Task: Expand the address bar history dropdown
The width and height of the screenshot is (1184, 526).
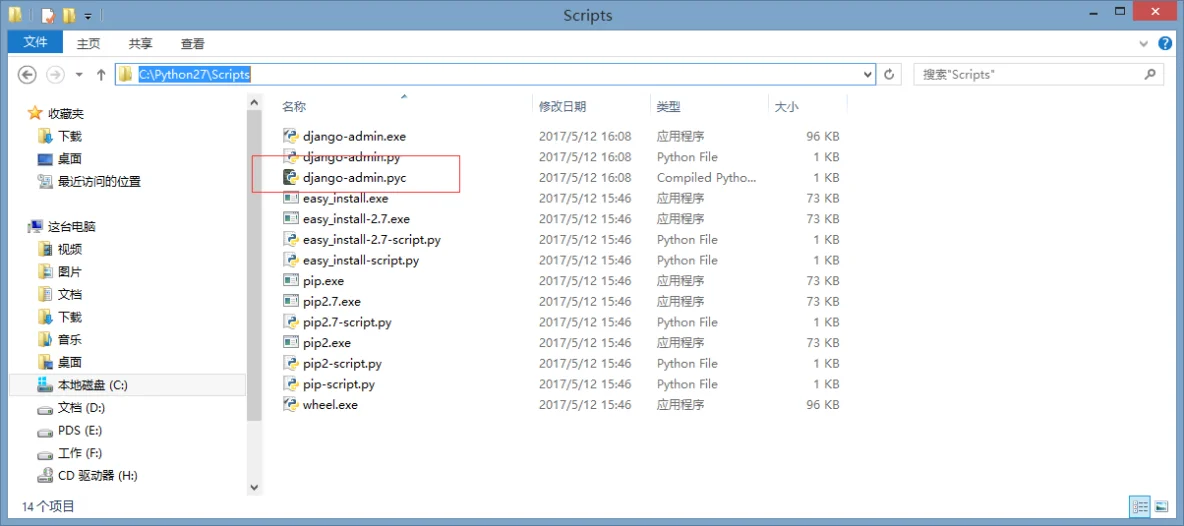Action: pyautogui.click(x=868, y=74)
